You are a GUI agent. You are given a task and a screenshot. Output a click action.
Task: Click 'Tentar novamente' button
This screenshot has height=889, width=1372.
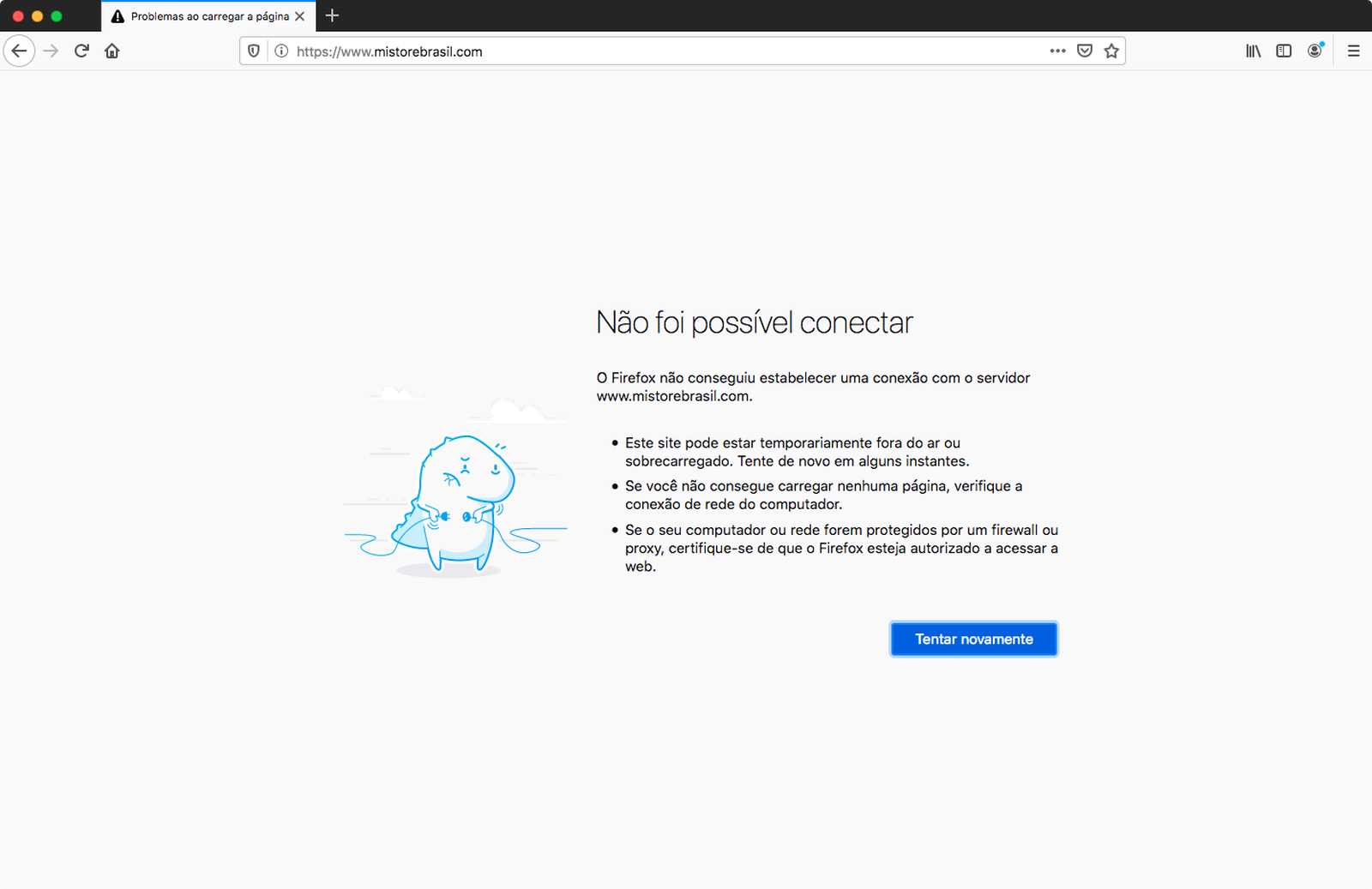pos(973,640)
